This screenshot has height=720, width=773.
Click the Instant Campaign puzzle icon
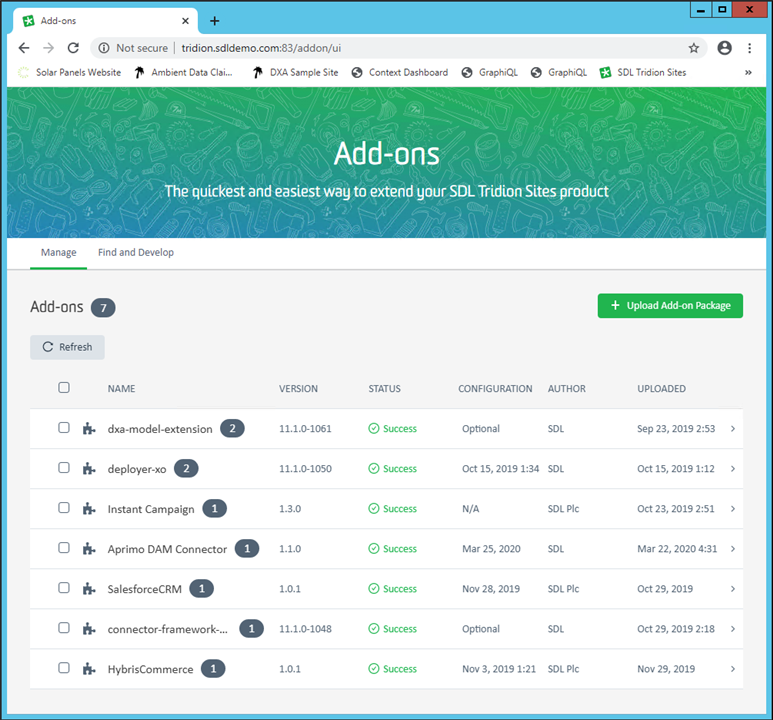pyautogui.click(x=89, y=508)
